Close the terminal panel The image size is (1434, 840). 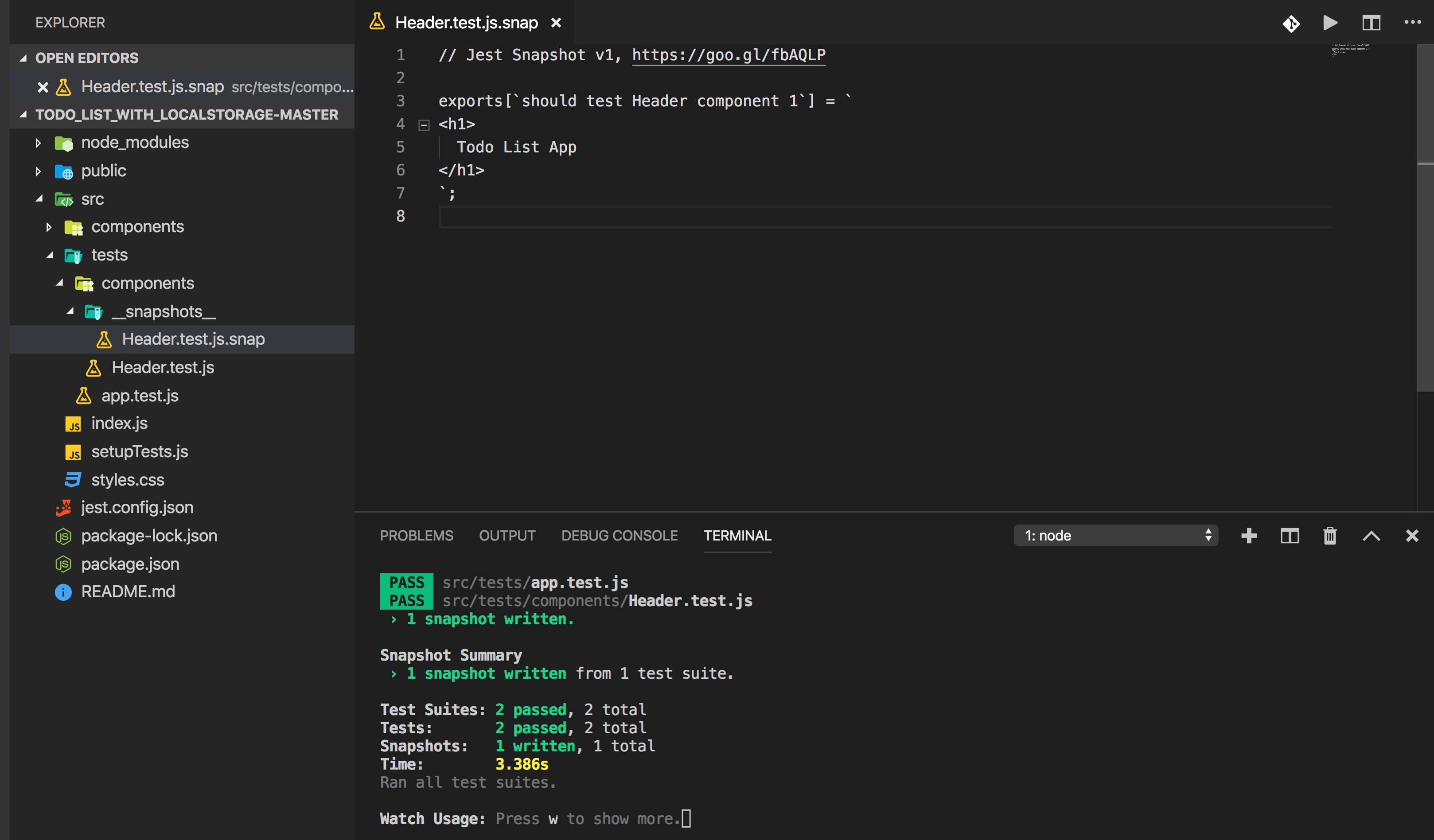click(x=1412, y=536)
